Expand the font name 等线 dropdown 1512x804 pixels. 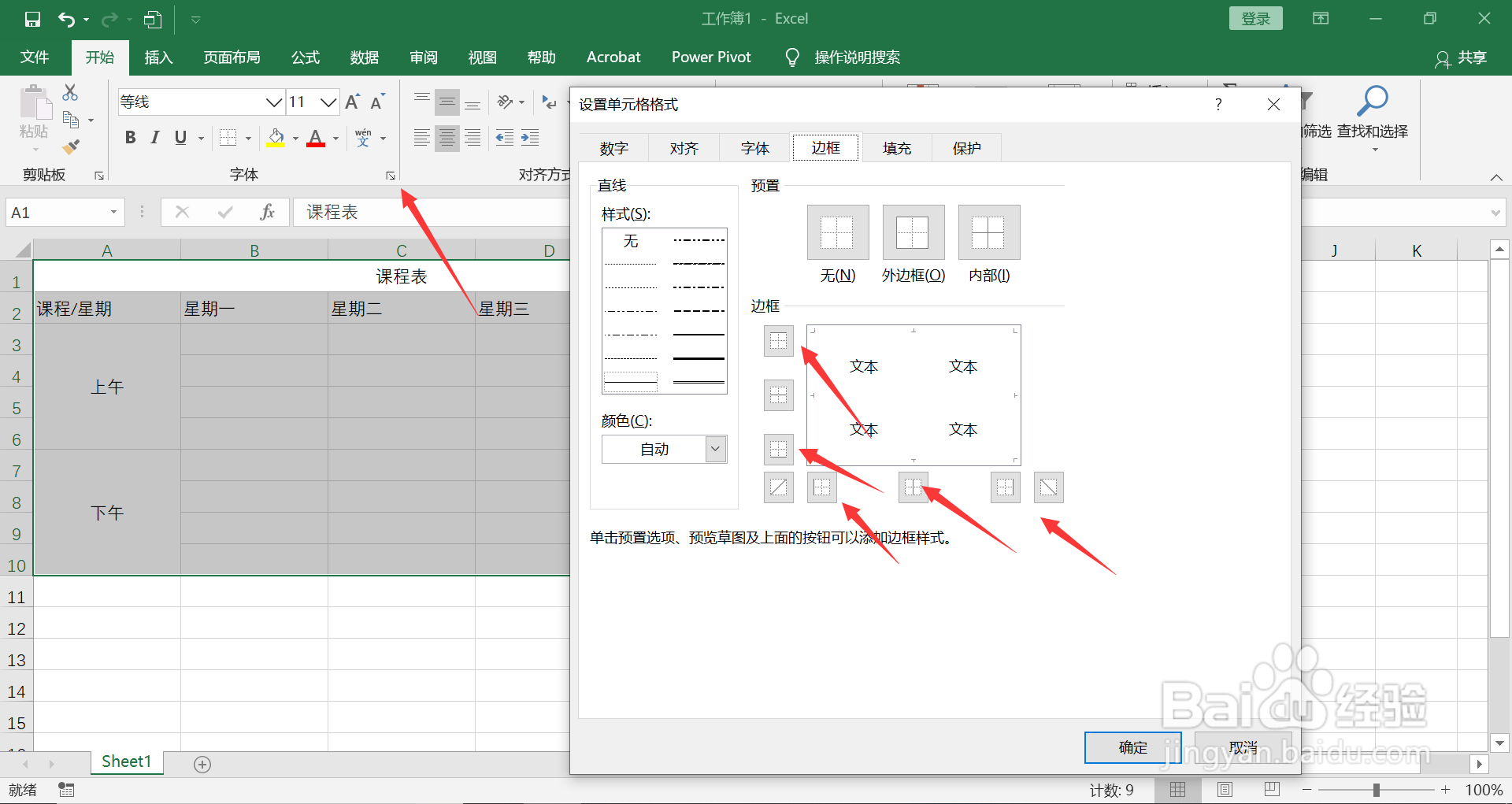coord(273,102)
